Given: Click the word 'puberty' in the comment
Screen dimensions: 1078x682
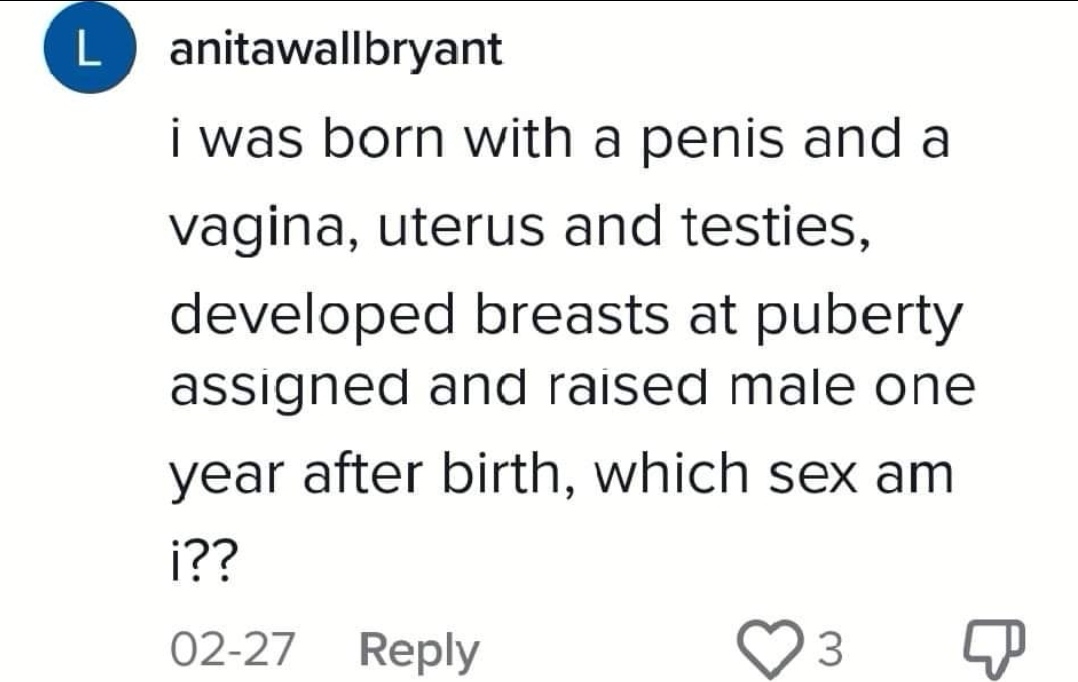Looking at the screenshot, I should pyautogui.click(x=859, y=316).
